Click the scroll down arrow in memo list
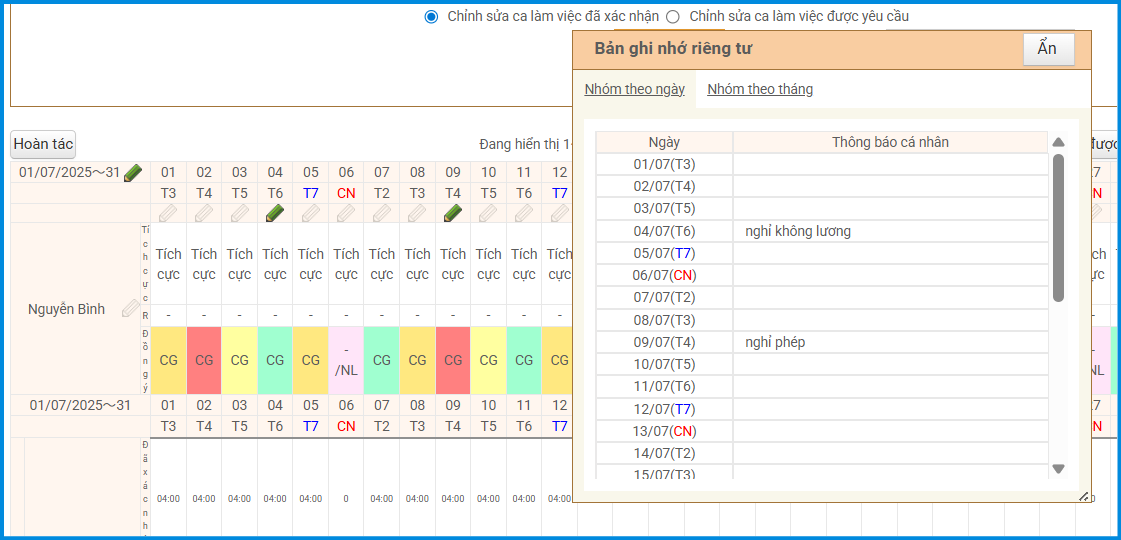Viewport: 1121px width, 540px height. [x=1058, y=469]
